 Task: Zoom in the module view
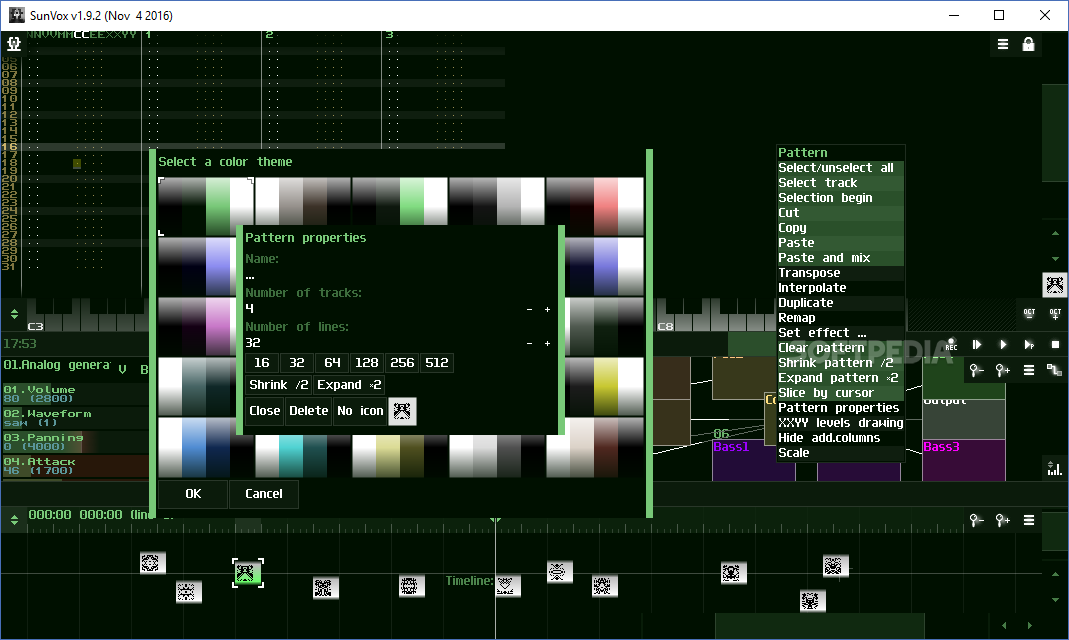pyautogui.click(x=1003, y=370)
